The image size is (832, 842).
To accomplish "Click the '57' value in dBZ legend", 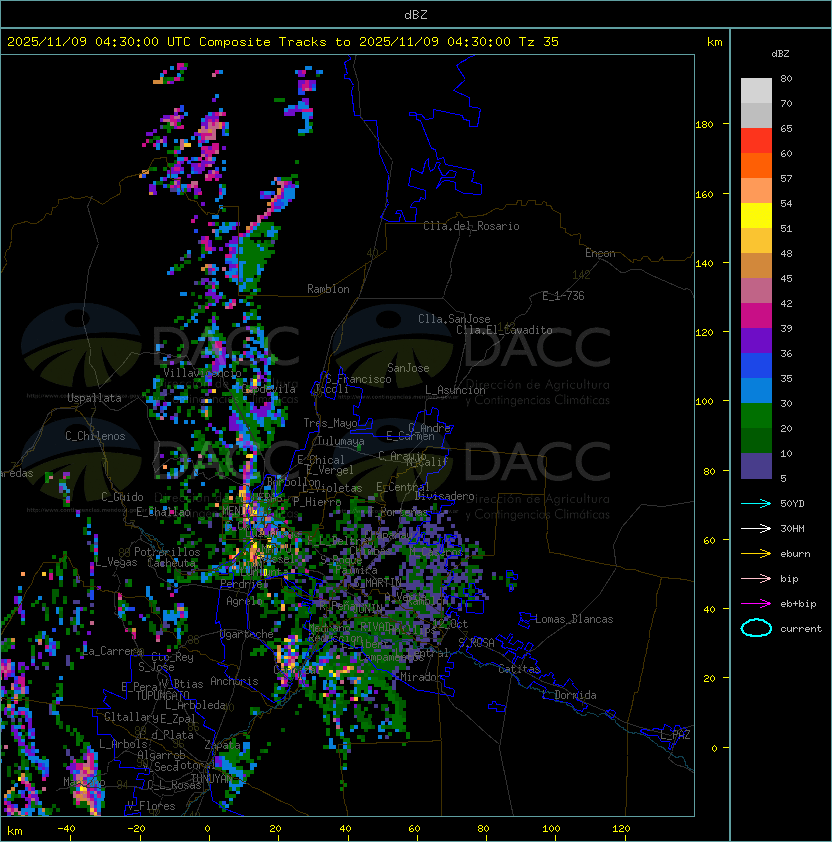I will point(786,178).
